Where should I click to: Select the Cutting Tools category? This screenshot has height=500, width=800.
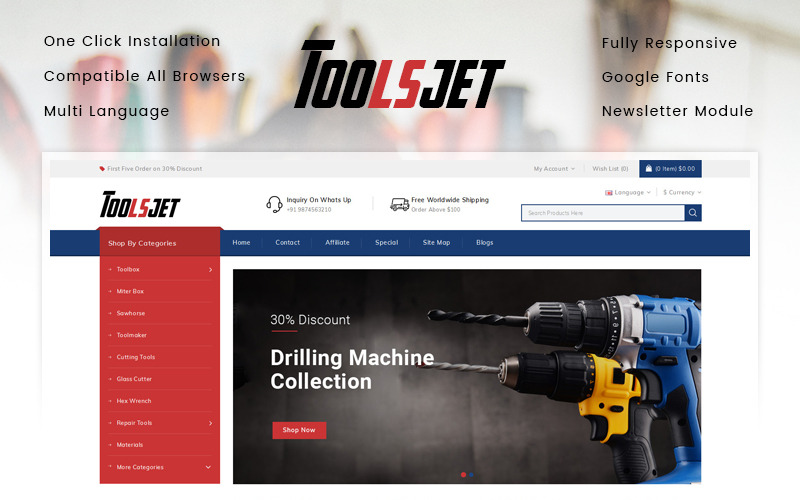136,357
